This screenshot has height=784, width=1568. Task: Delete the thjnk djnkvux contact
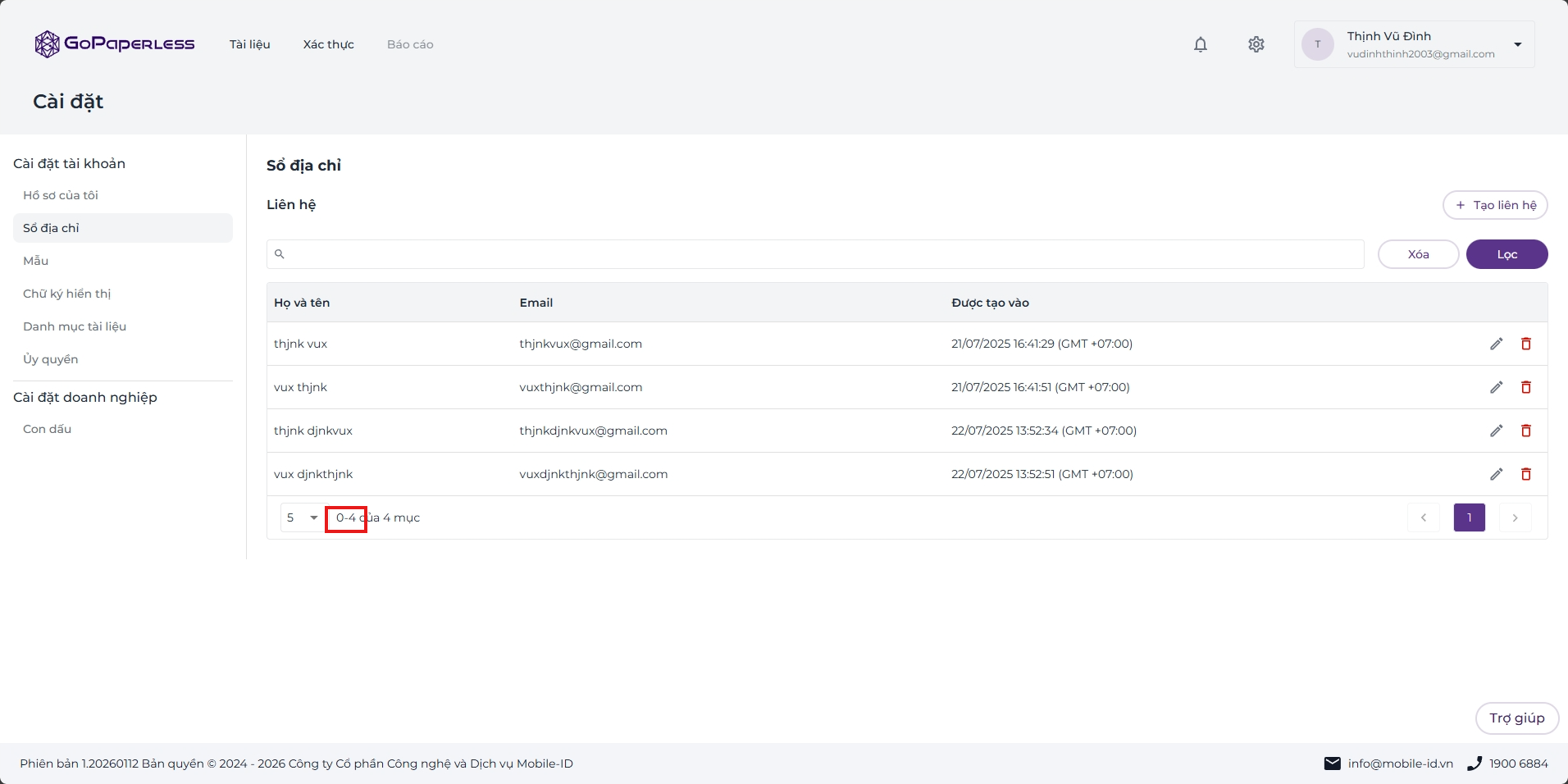(1526, 431)
